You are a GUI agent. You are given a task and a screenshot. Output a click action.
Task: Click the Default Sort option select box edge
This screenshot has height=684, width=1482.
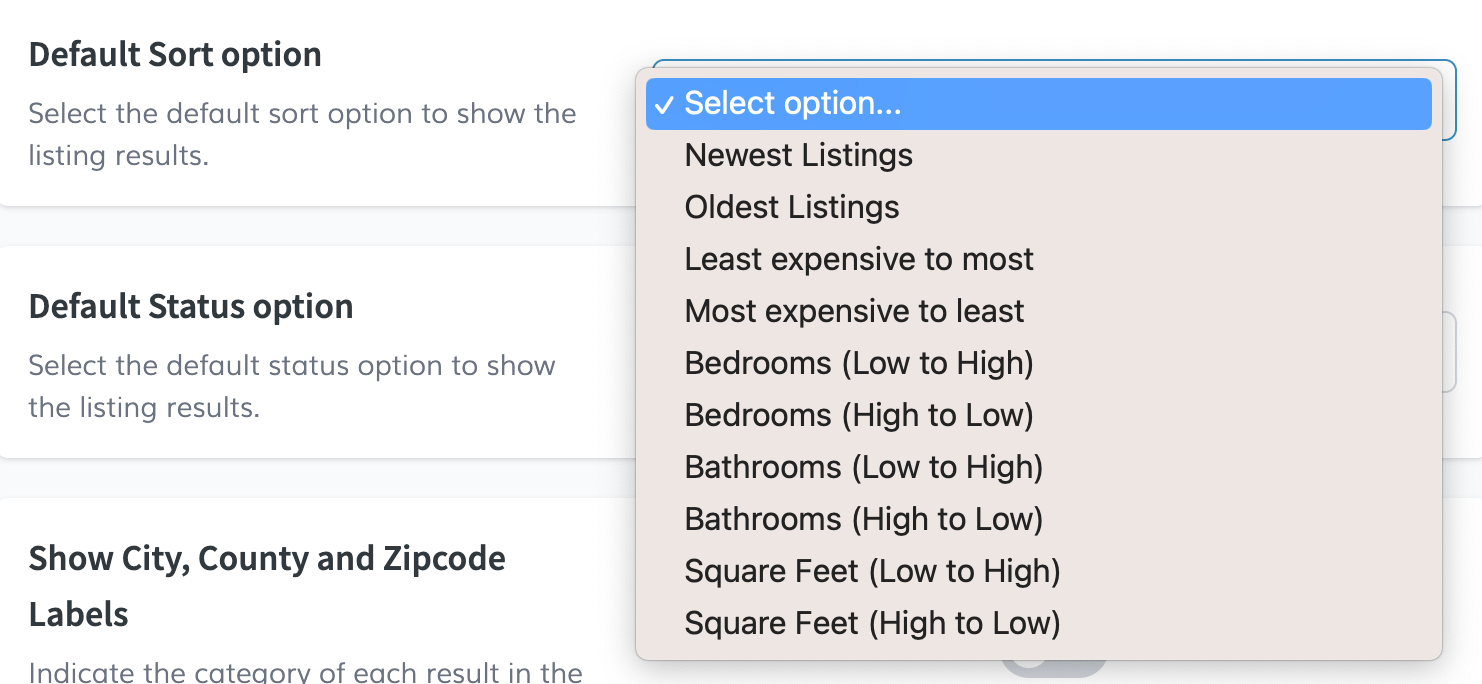coord(1449,100)
